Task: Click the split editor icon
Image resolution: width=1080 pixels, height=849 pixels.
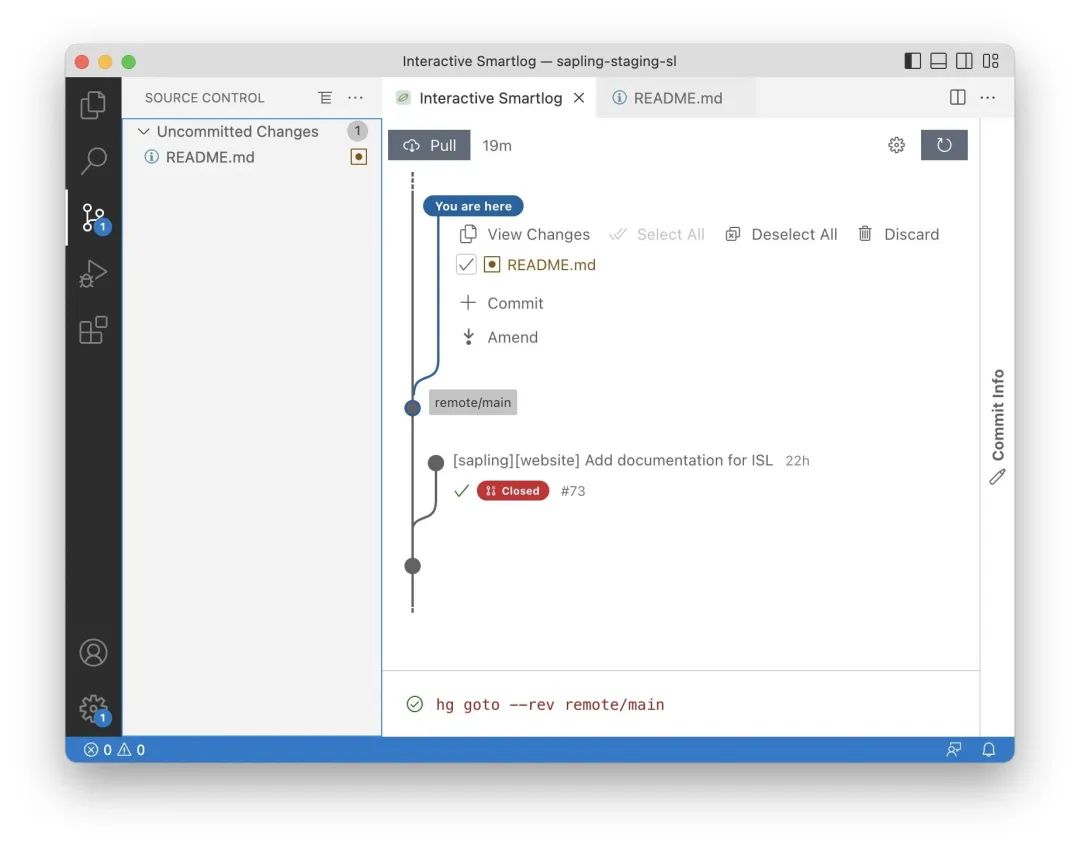Action: 957,97
